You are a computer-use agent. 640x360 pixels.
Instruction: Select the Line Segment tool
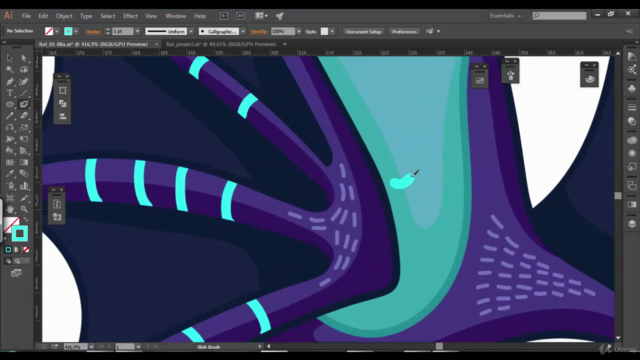24,93
